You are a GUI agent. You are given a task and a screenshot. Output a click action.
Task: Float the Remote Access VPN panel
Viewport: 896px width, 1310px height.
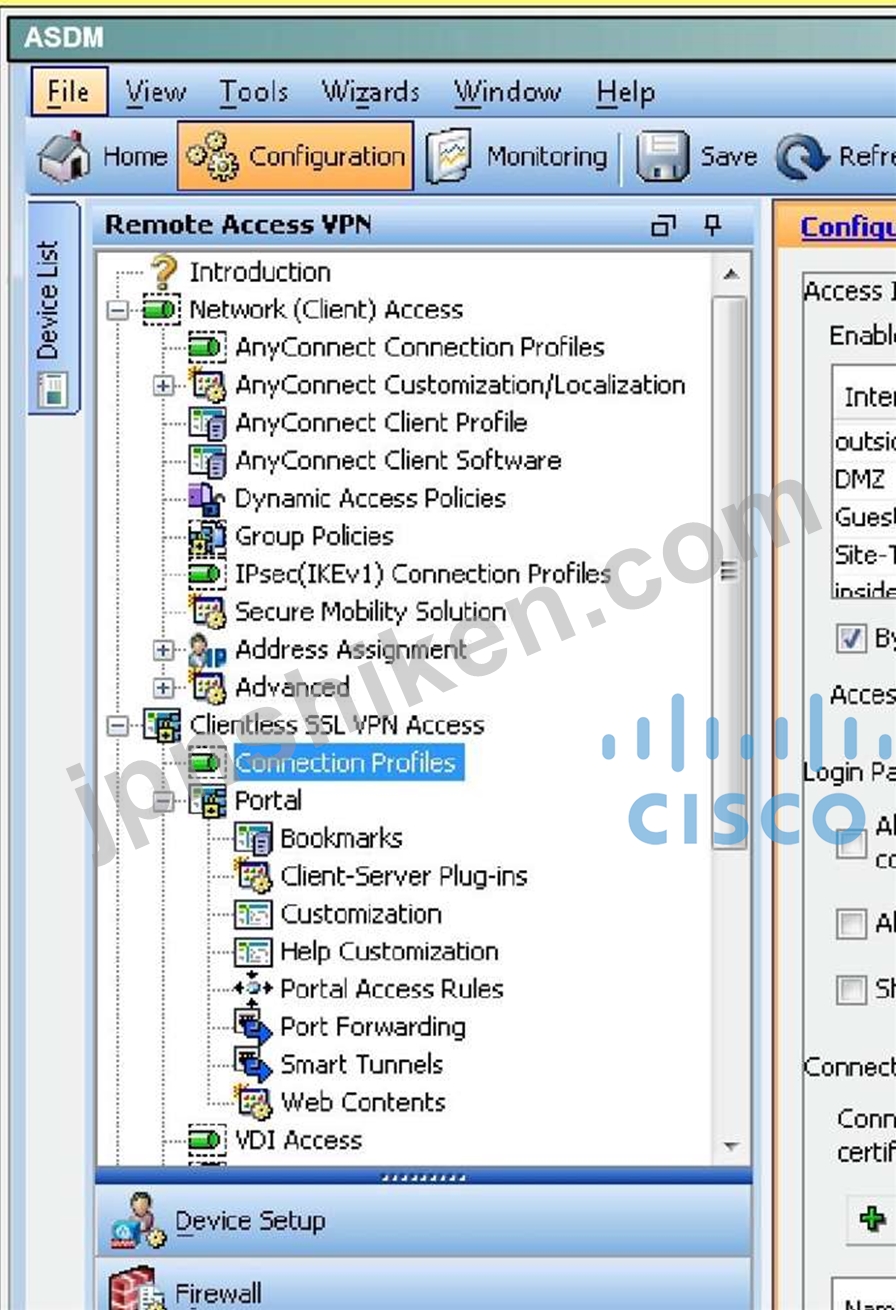tap(663, 226)
